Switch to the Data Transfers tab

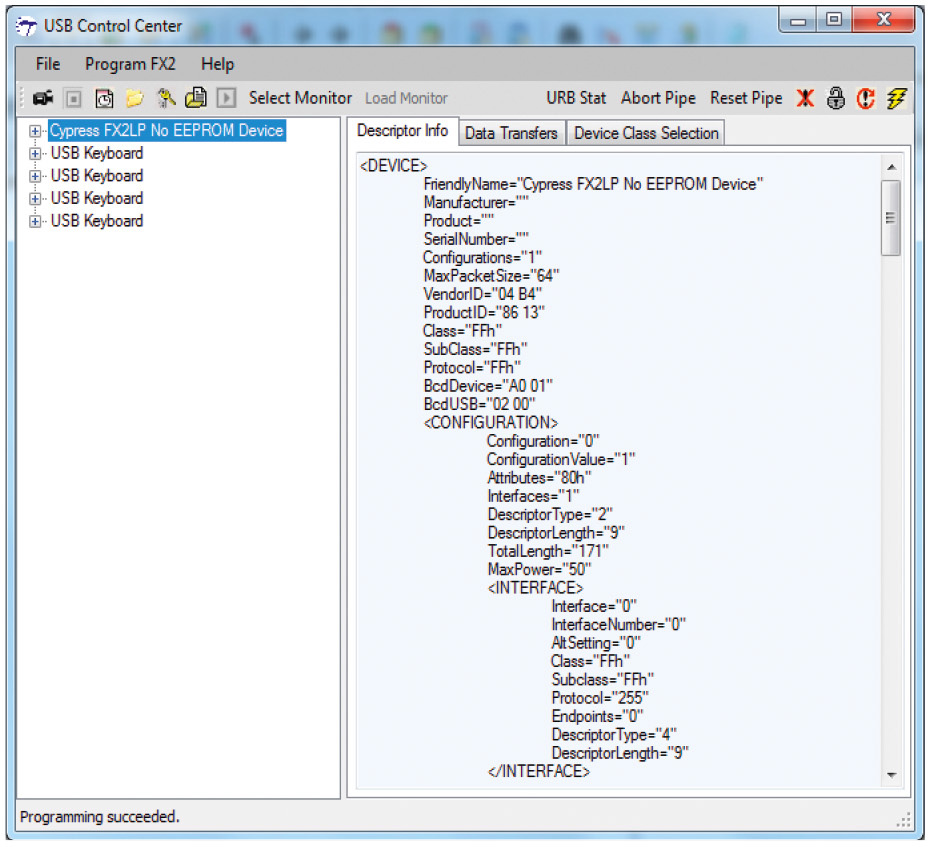click(x=511, y=133)
